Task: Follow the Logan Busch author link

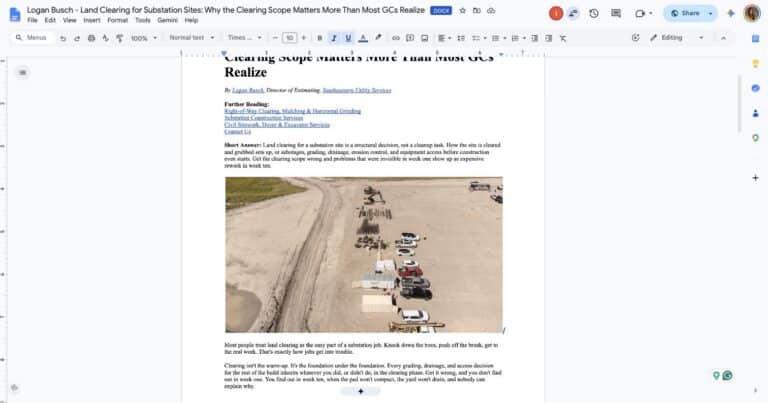Action: [248, 90]
